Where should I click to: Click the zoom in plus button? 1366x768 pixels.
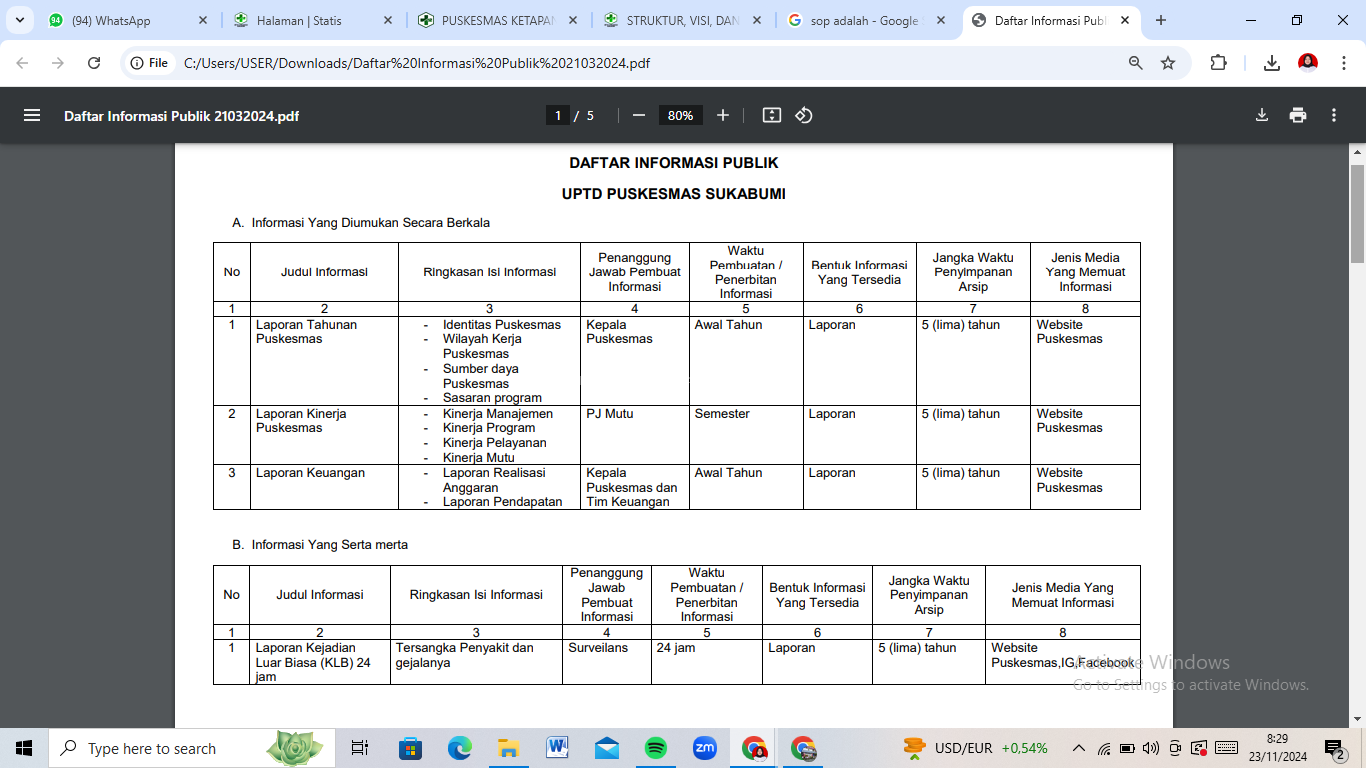[723, 115]
